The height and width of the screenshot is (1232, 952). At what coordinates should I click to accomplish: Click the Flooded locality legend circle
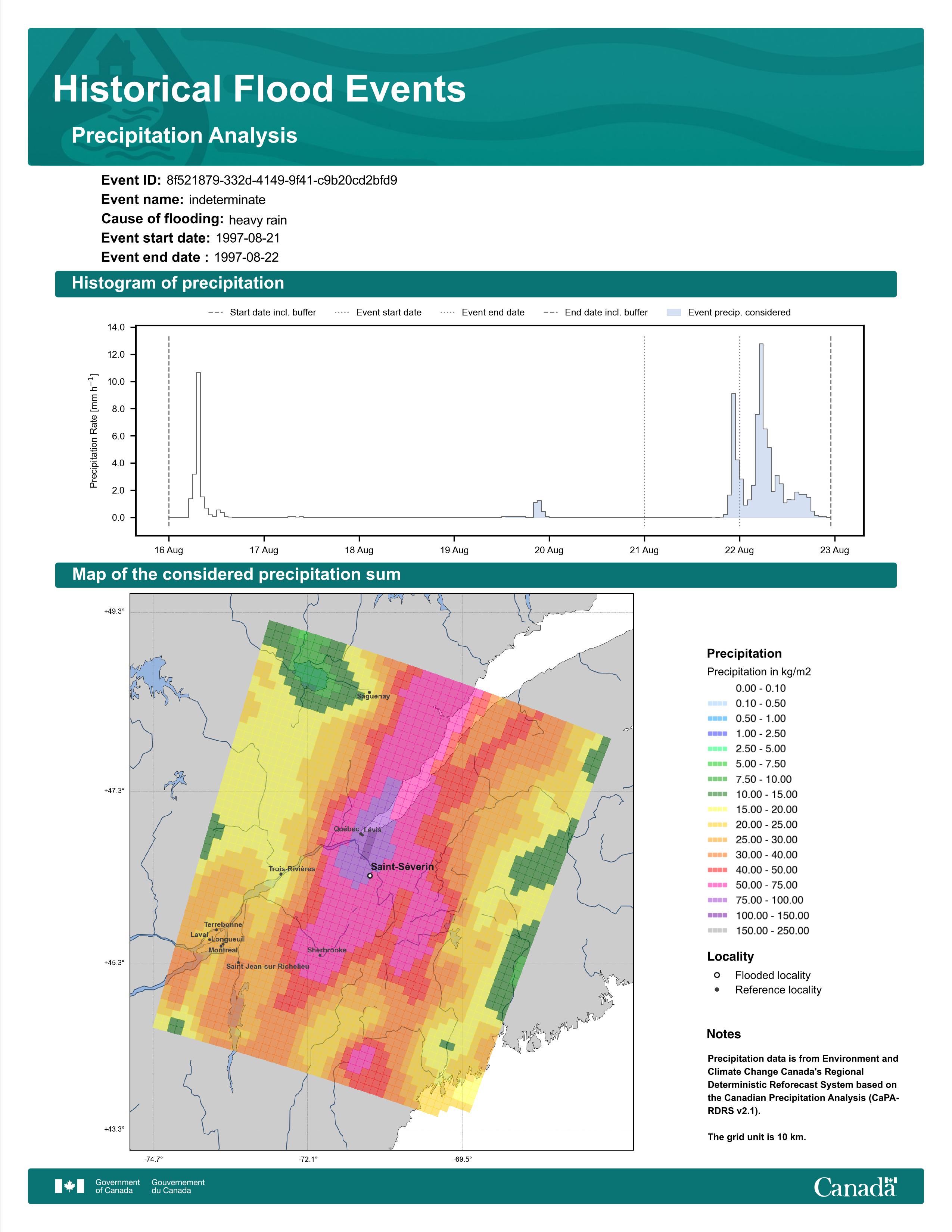(x=717, y=975)
